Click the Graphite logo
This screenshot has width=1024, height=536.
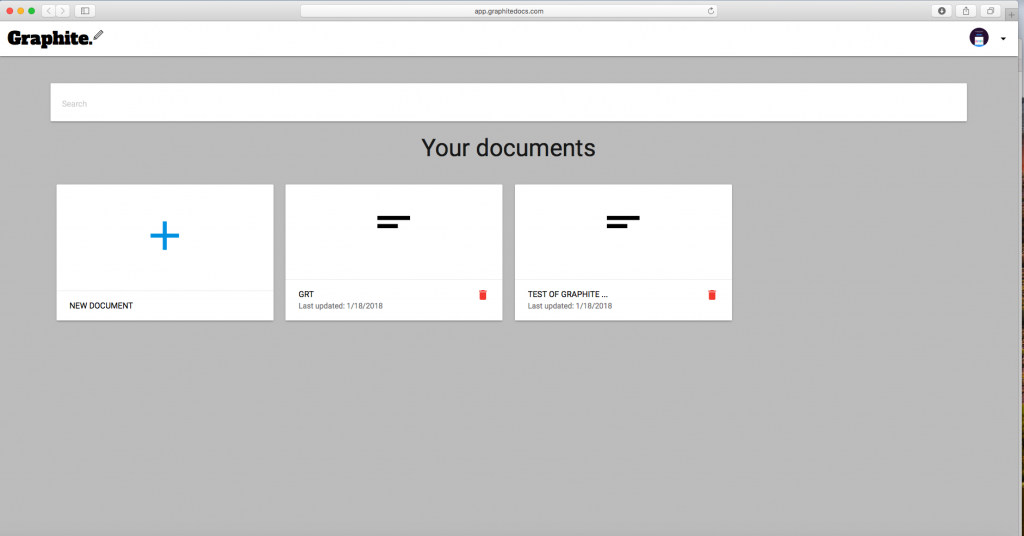point(56,39)
